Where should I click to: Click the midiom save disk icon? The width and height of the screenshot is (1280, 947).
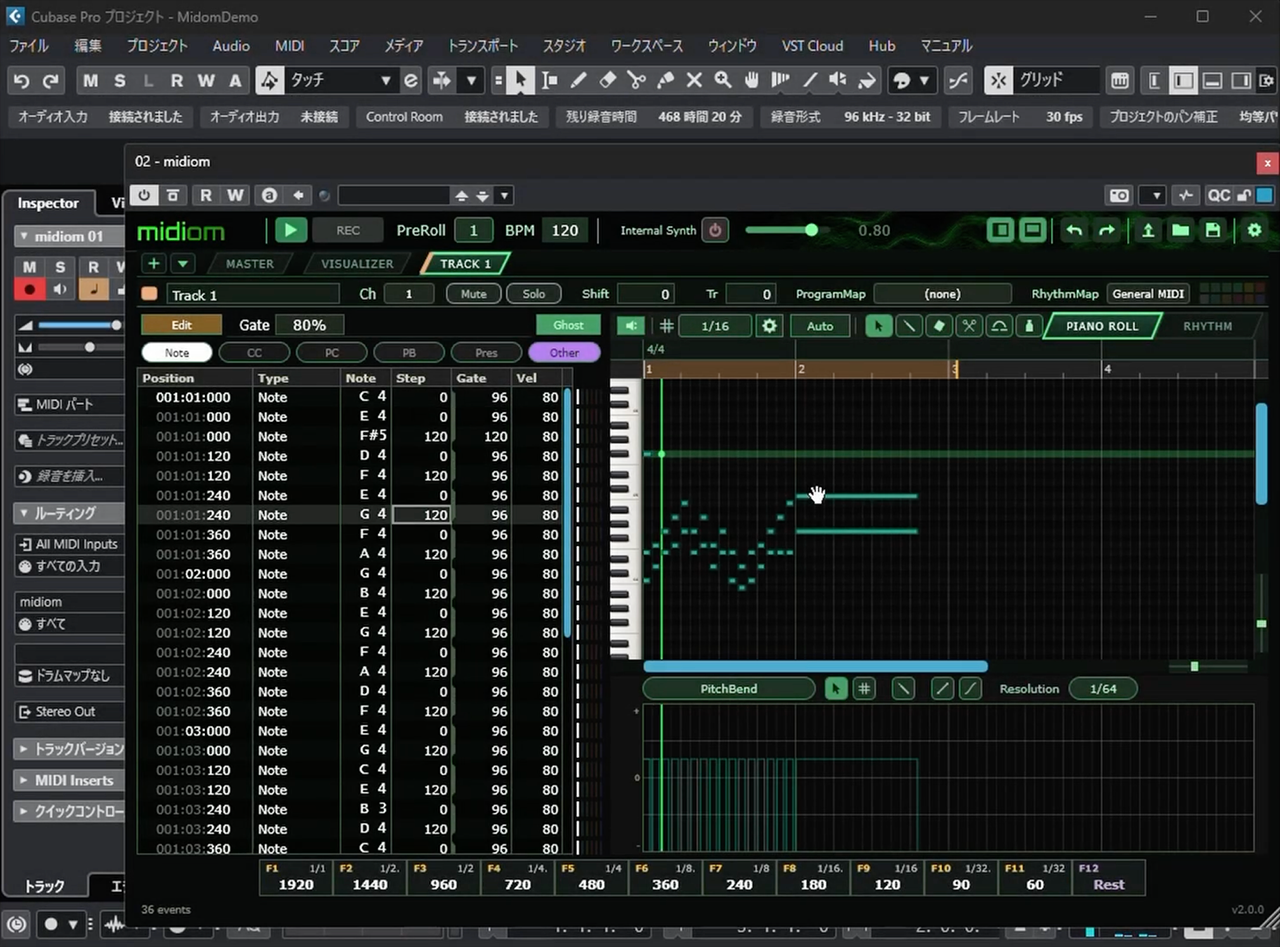(1213, 231)
